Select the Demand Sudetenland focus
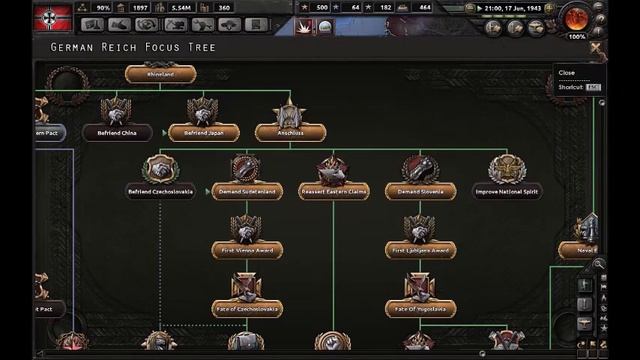The image size is (640, 360). [x=247, y=191]
